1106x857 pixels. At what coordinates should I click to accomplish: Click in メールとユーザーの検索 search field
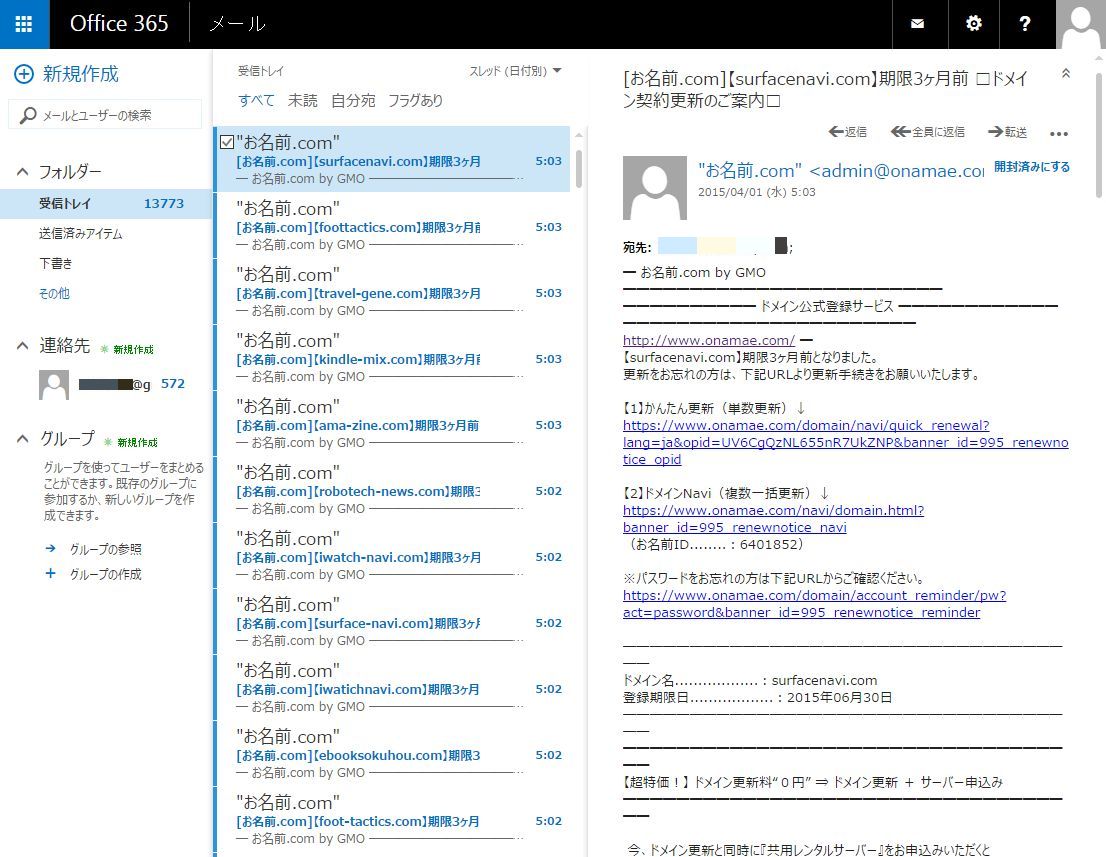[105, 115]
